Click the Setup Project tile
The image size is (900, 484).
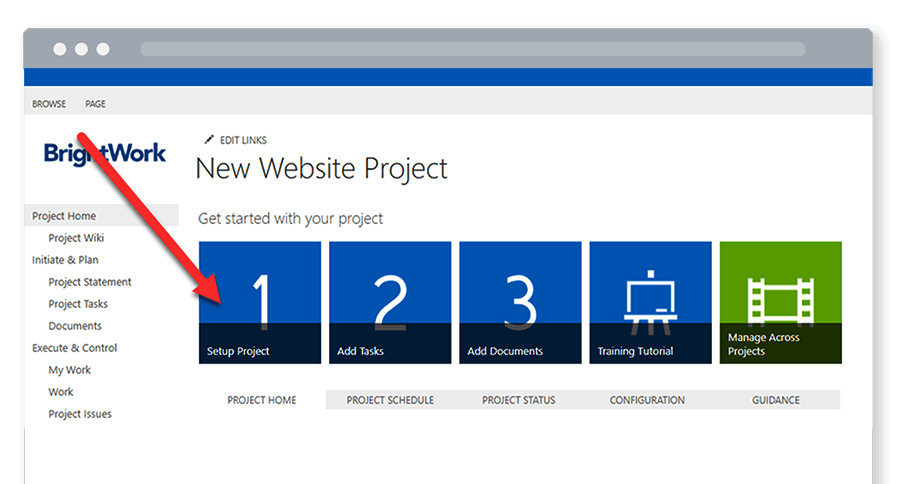[x=260, y=302]
